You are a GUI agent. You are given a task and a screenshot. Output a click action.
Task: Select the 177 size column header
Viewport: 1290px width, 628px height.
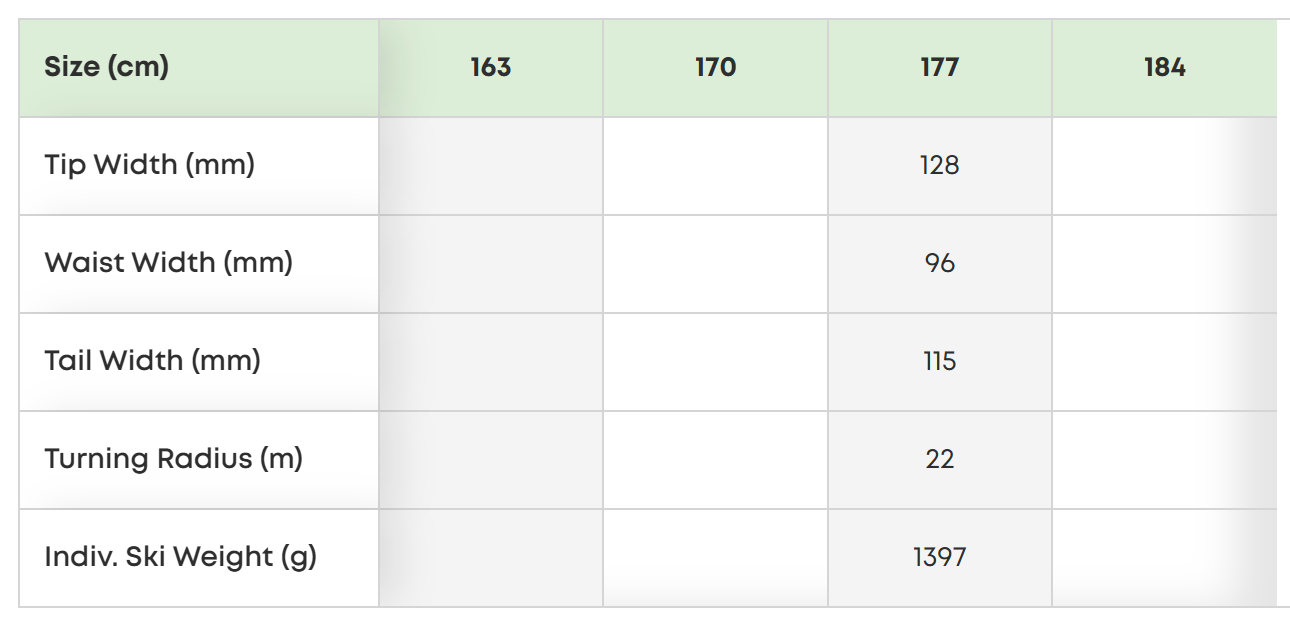click(x=940, y=68)
